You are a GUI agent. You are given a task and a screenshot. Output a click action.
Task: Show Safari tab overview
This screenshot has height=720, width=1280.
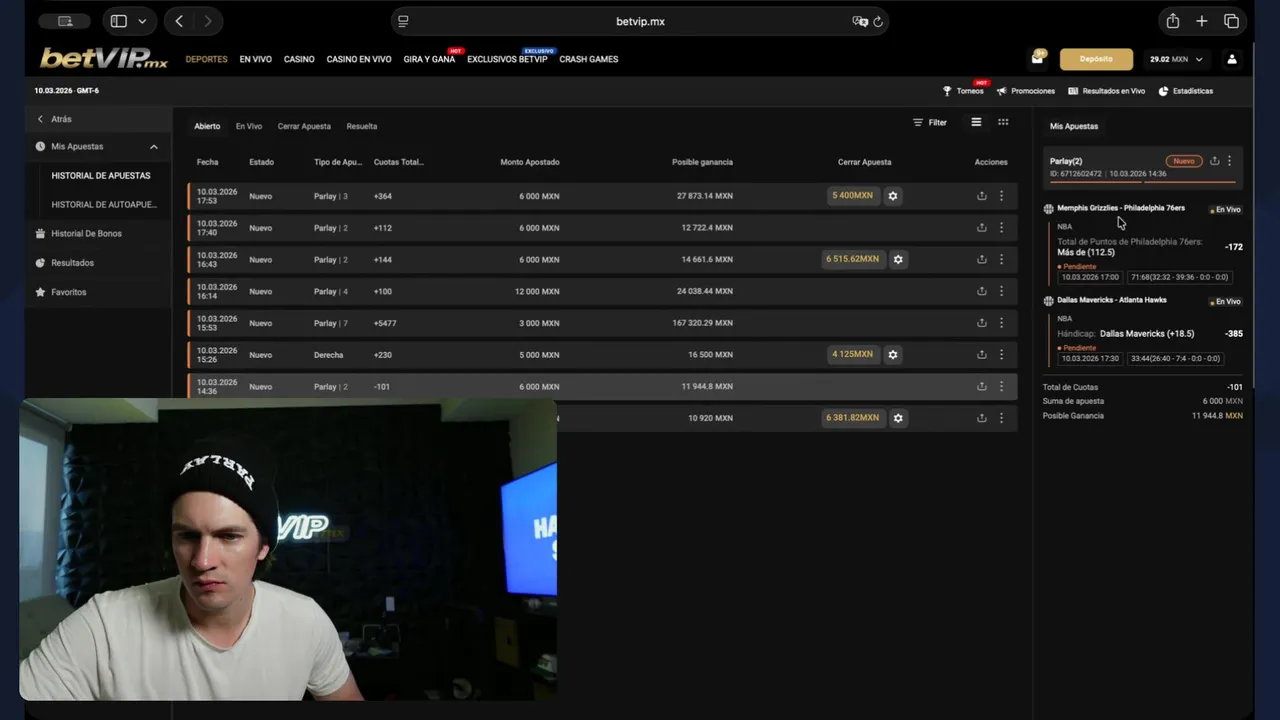pos(1231,21)
